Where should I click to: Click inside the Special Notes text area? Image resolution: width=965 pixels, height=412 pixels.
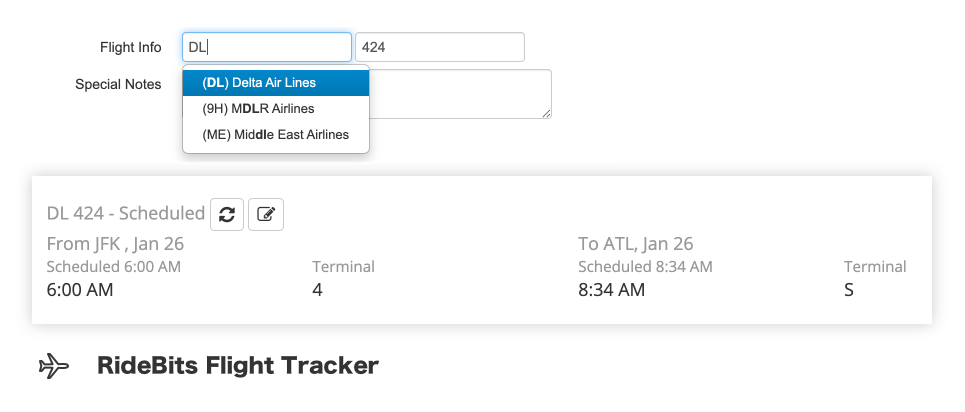pyautogui.click(x=460, y=94)
